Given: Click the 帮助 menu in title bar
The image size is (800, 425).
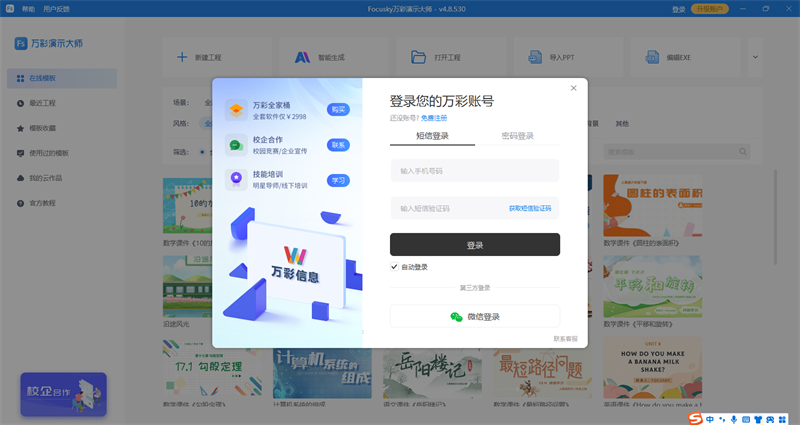Looking at the screenshot, I should click(29, 9).
